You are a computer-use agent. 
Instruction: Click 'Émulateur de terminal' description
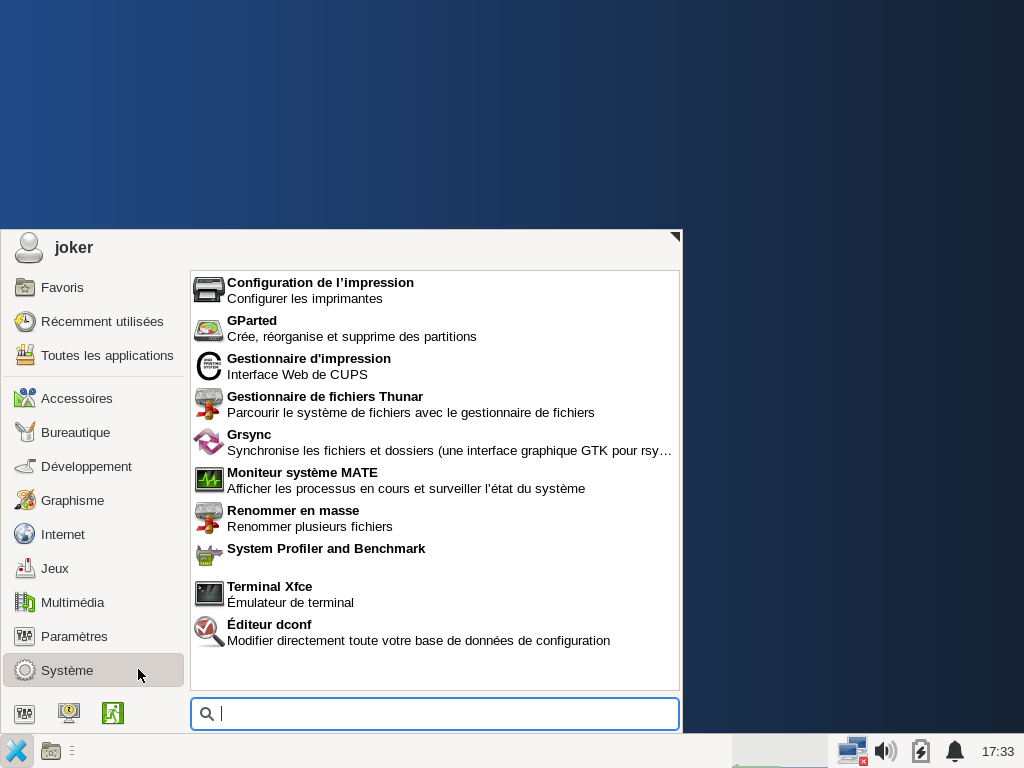click(x=290, y=603)
